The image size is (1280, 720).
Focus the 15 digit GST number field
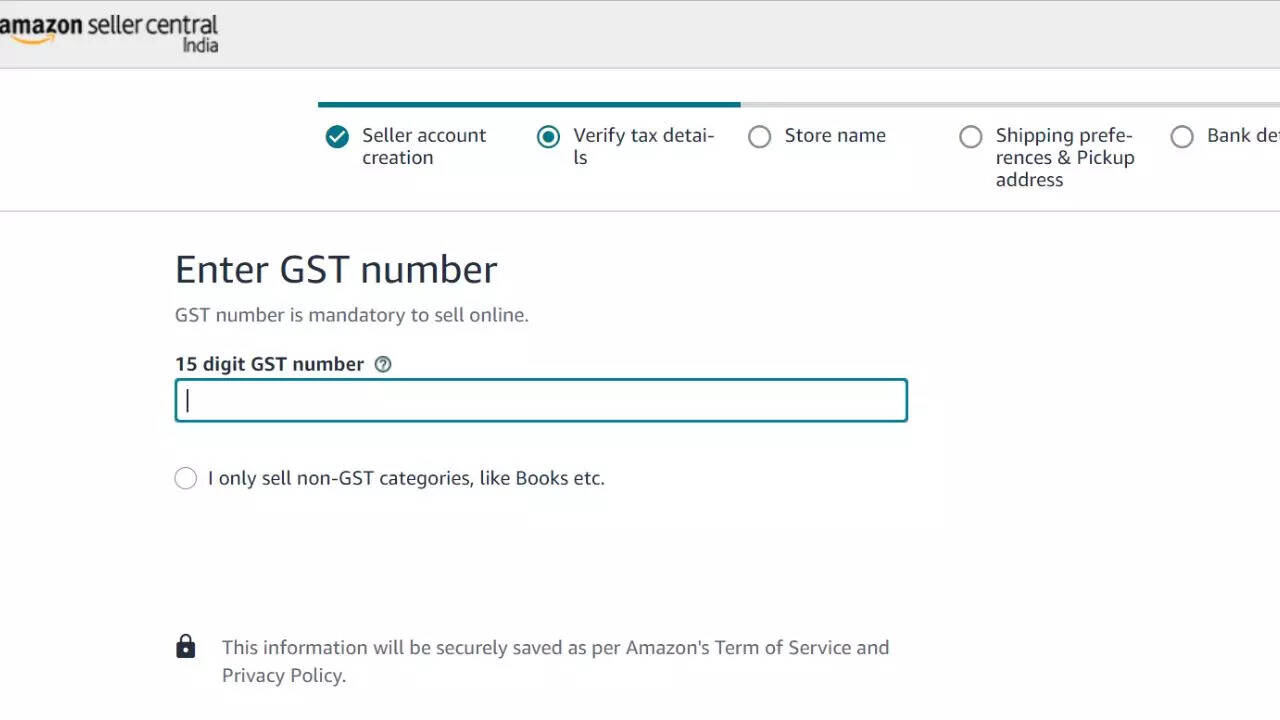coord(541,400)
